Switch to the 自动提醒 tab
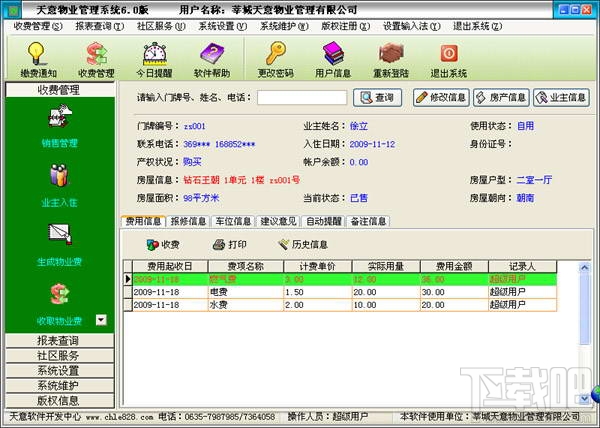This screenshot has height=428, width=600. pos(323,221)
